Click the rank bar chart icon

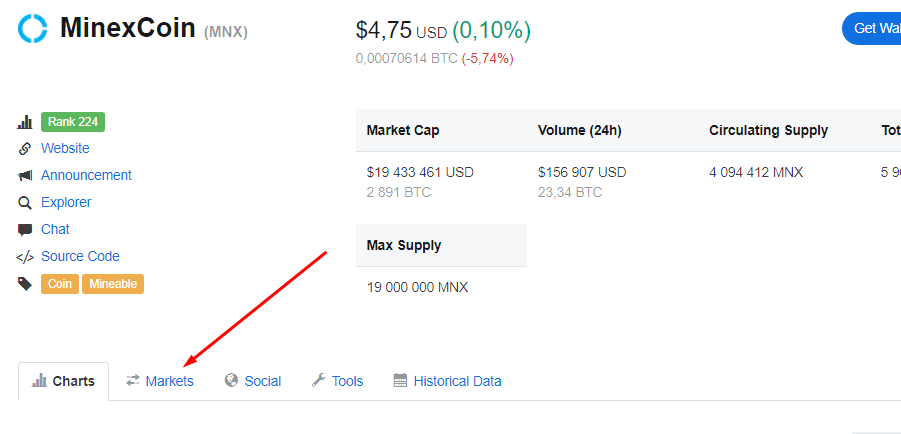pyautogui.click(x=25, y=122)
